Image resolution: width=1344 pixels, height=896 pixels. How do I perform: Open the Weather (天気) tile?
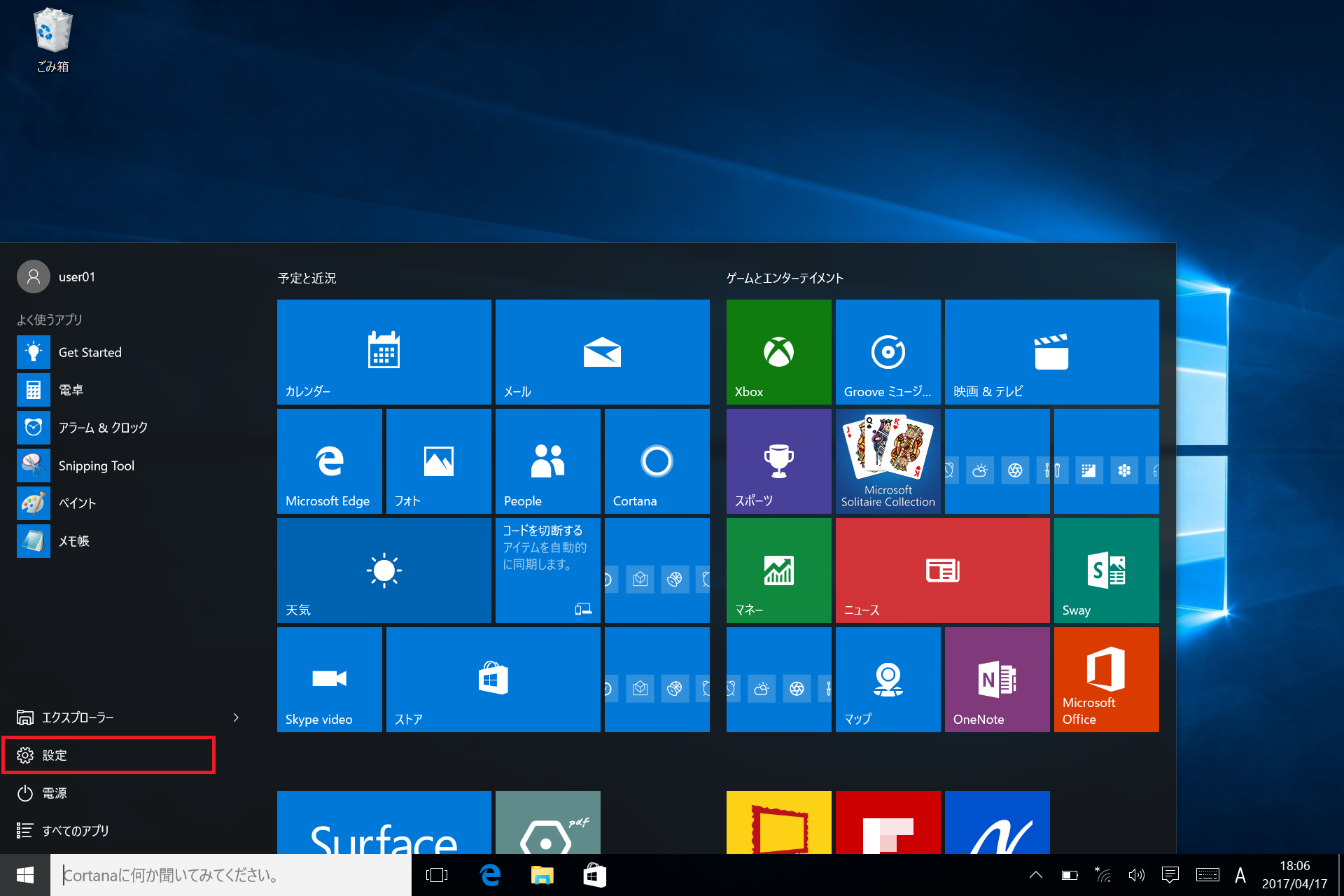(x=384, y=570)
